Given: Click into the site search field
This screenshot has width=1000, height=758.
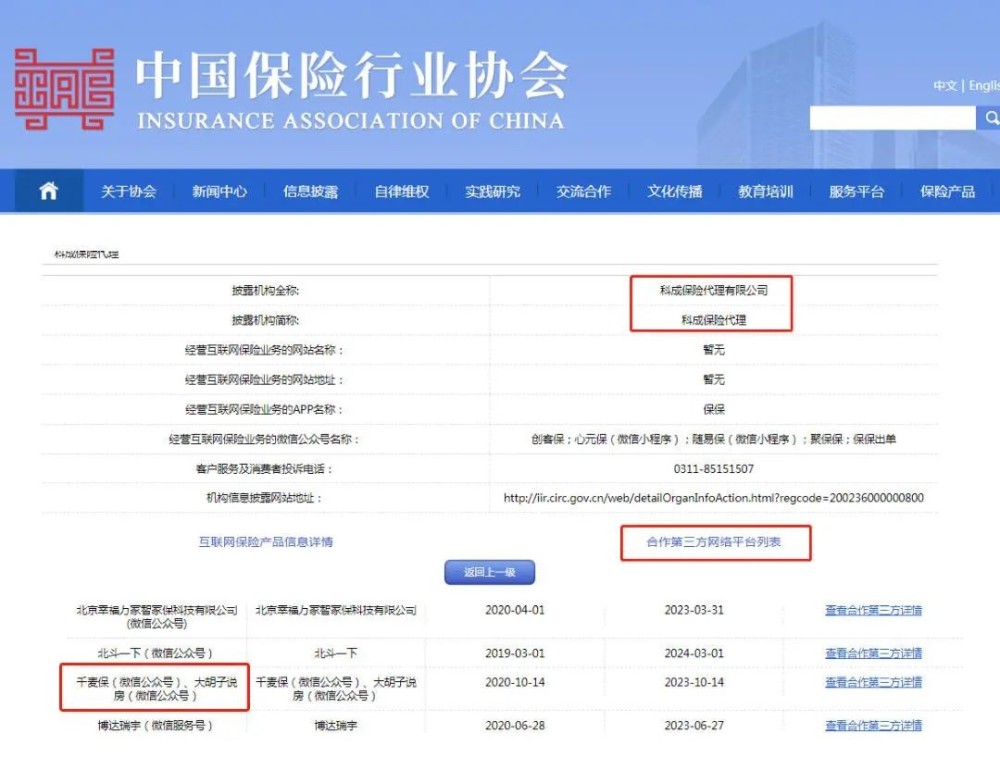Looking at the screenshot, I should 893,118.
